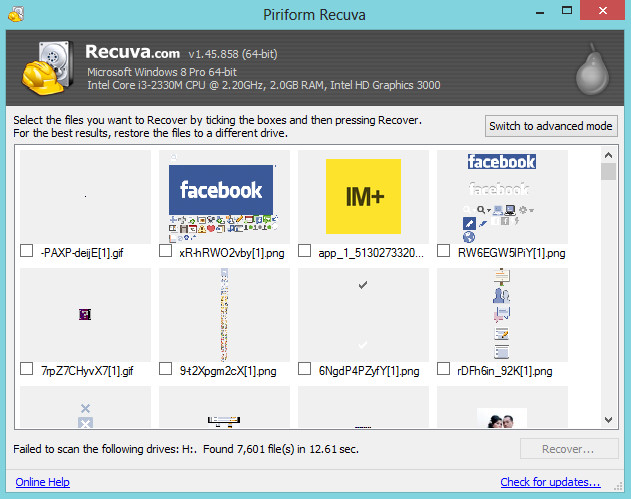Tick the checkbox for 7rpZ7CHyvX7[1].gif
This screenshot has height=499, width=631.
click(x=27, y=369)
